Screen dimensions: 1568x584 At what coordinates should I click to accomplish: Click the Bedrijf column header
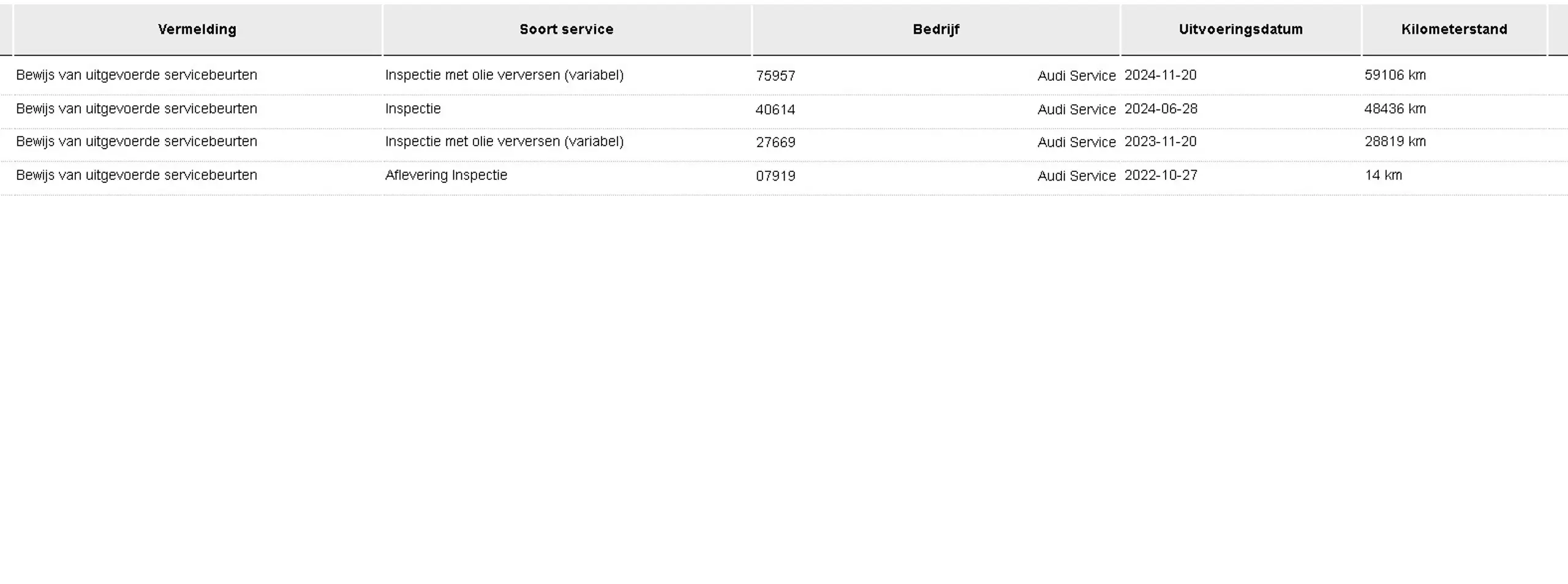tap(936, 29)
